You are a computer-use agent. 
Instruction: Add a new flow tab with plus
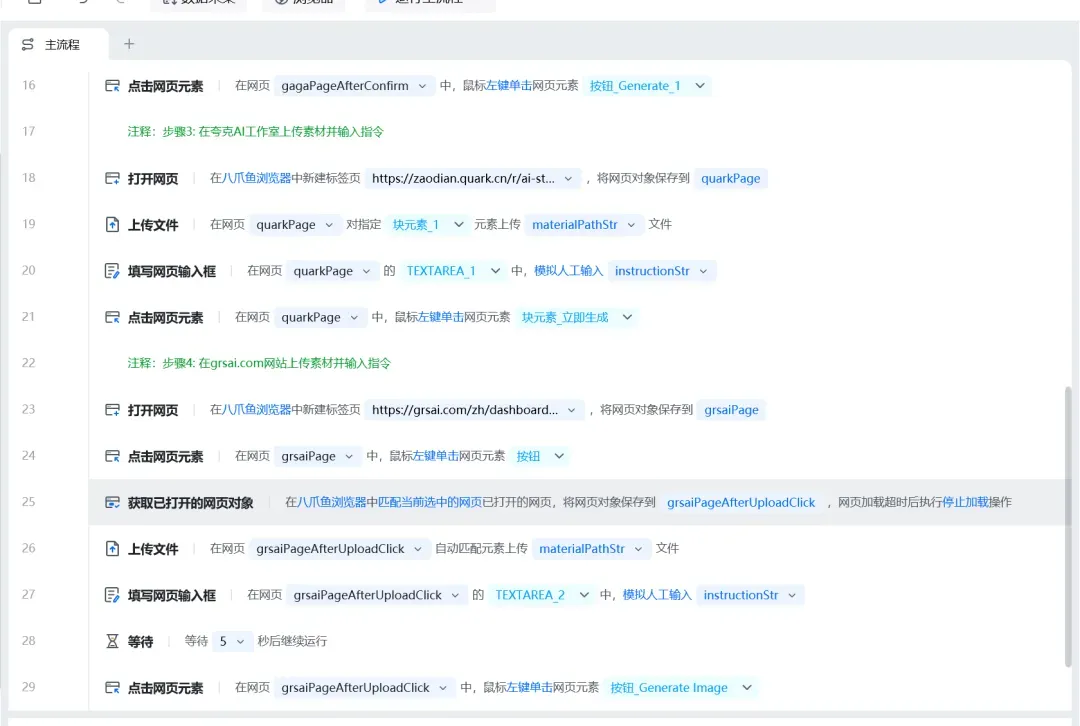point(129,44)
